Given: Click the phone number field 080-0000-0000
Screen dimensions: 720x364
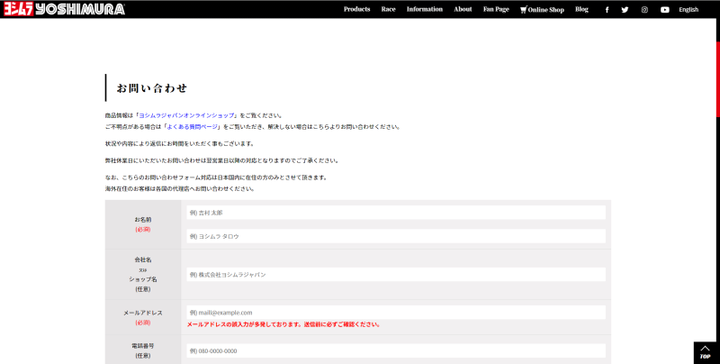Looking at the screenshot, I should [396, 351].
